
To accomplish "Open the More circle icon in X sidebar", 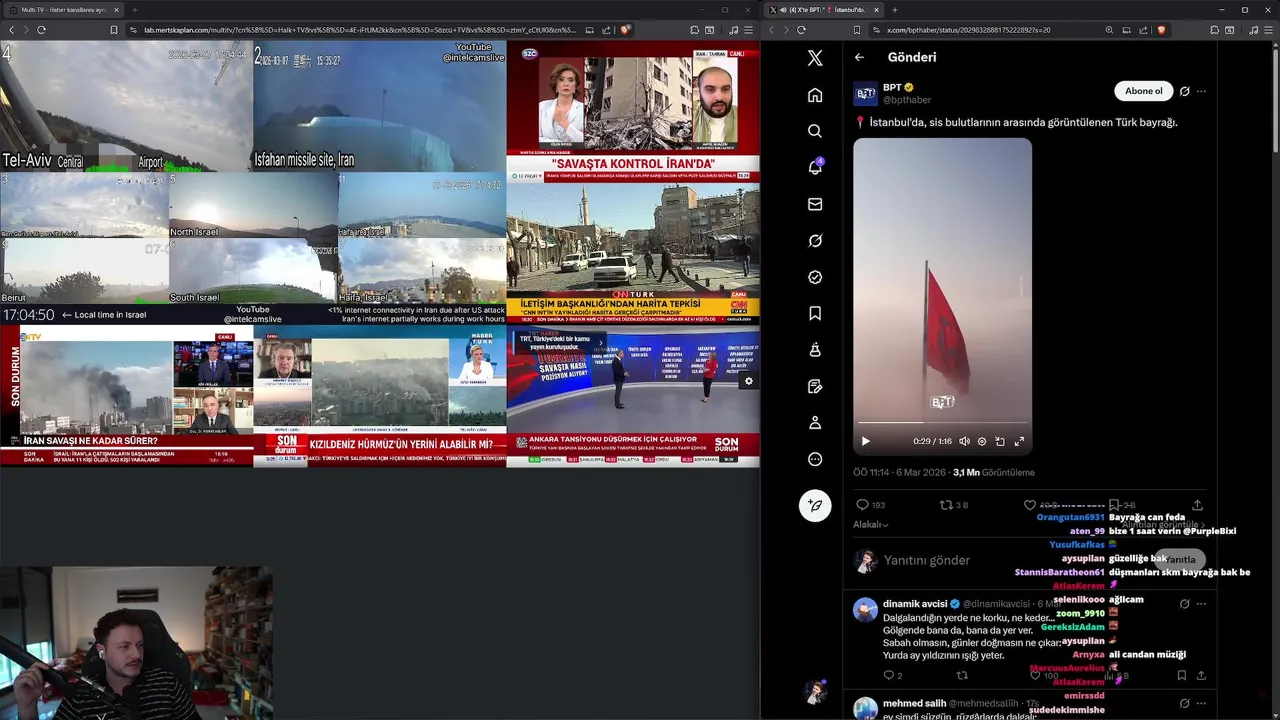I will [815, 459].
